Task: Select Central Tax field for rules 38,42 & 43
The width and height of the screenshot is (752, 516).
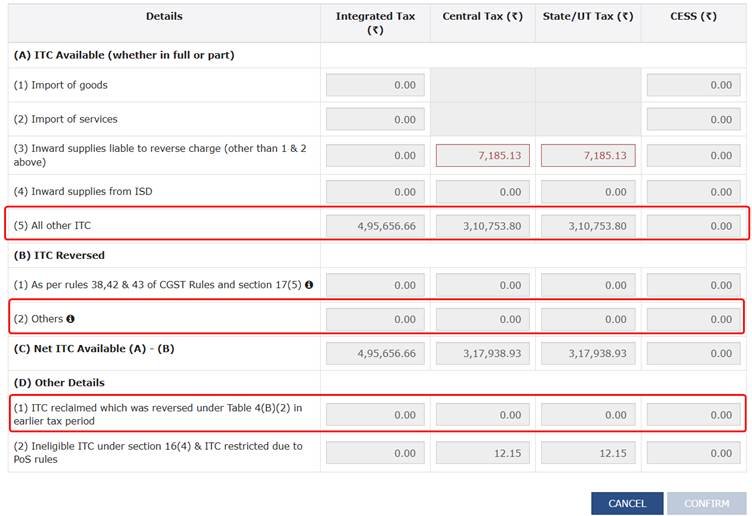Action: [483, 285]
